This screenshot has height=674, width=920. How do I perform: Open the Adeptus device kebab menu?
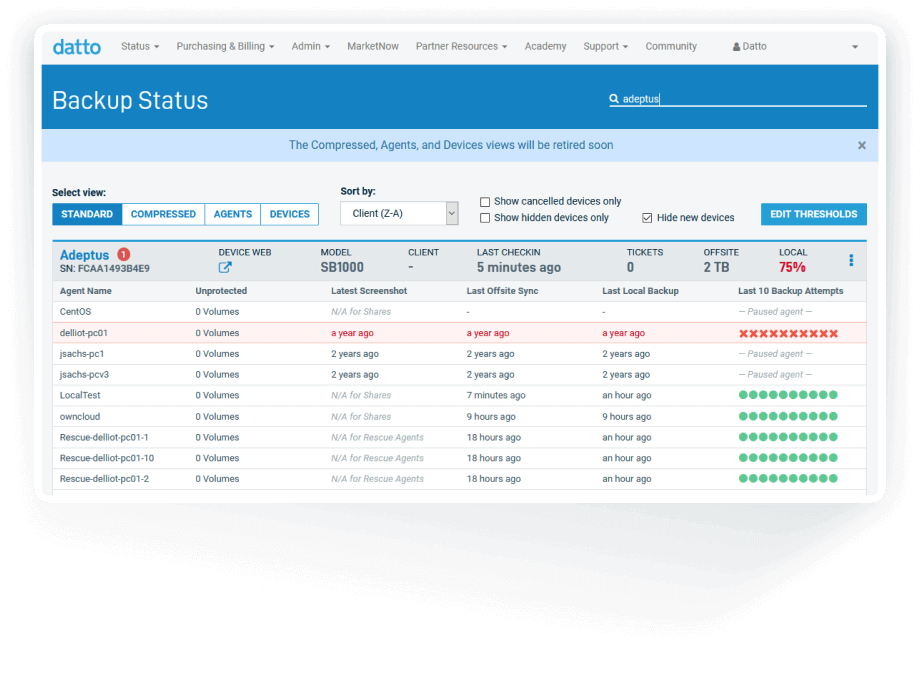(851, 261)
